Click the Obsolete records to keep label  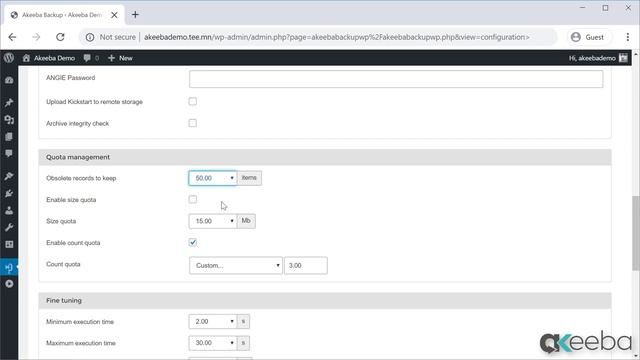point(81,178)
